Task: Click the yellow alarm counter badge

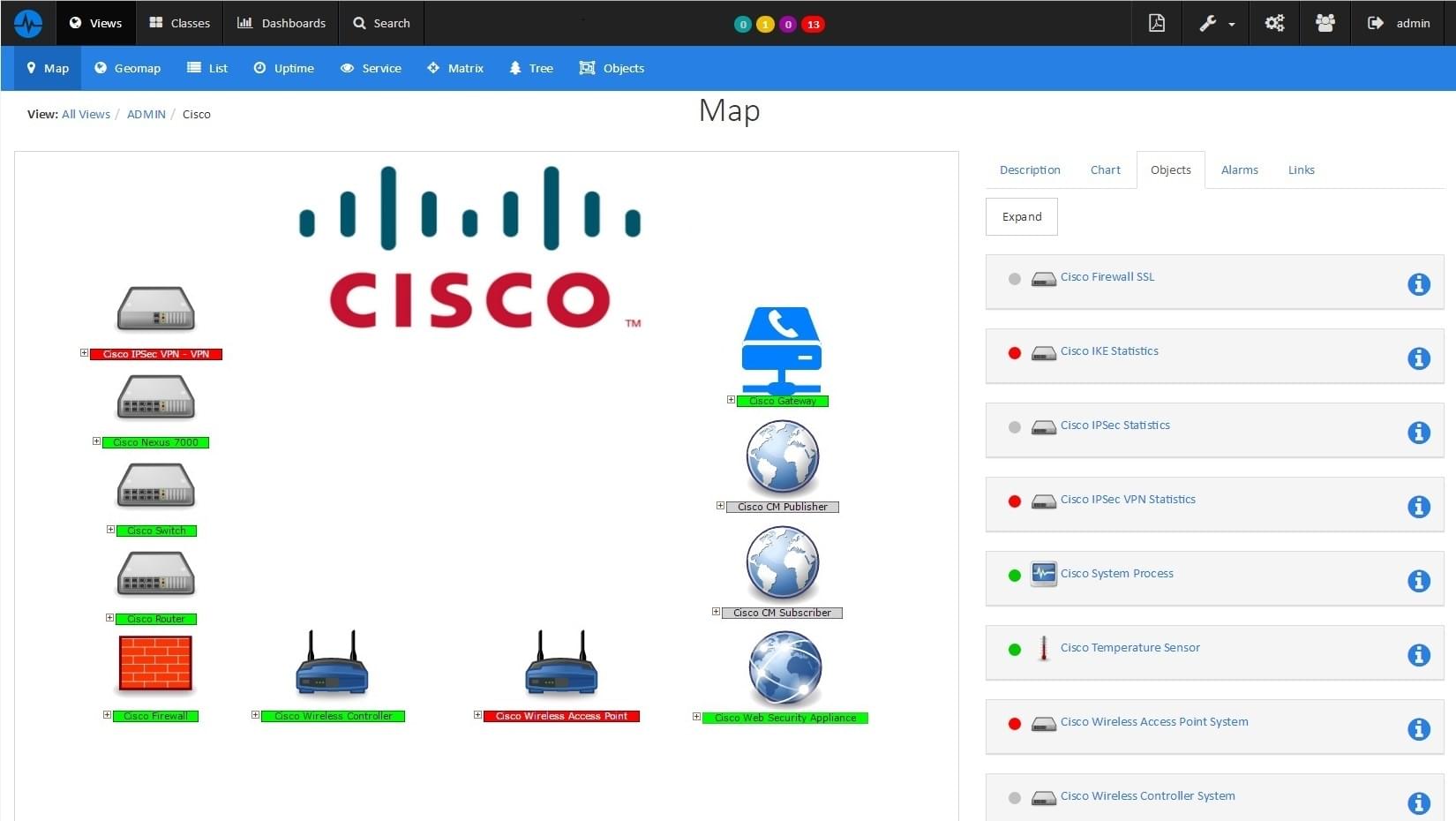Action: point(765,24)
